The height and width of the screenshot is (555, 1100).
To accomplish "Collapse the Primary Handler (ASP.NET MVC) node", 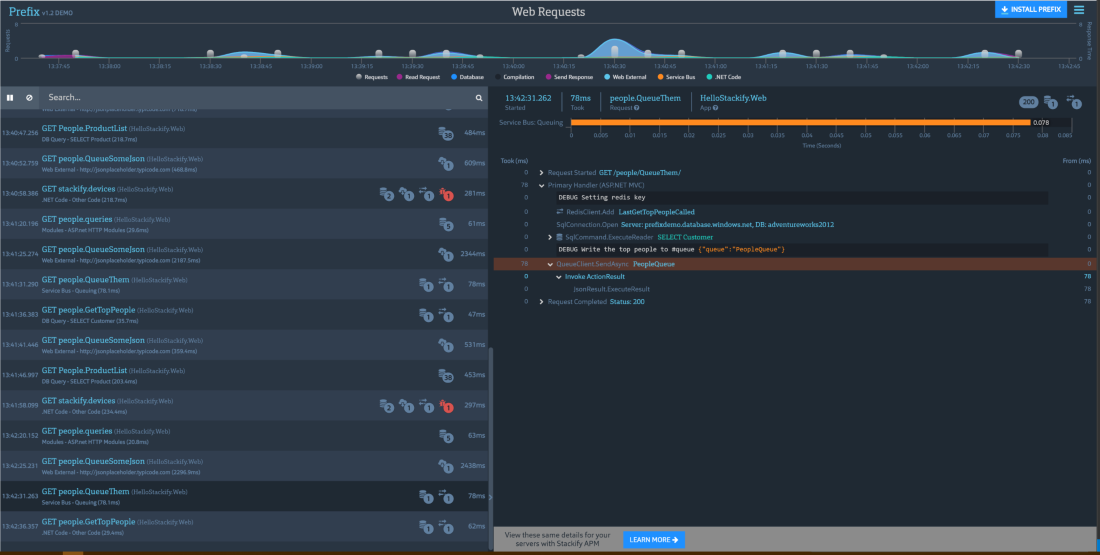I will pyautogui.click(x=542, y=185).
